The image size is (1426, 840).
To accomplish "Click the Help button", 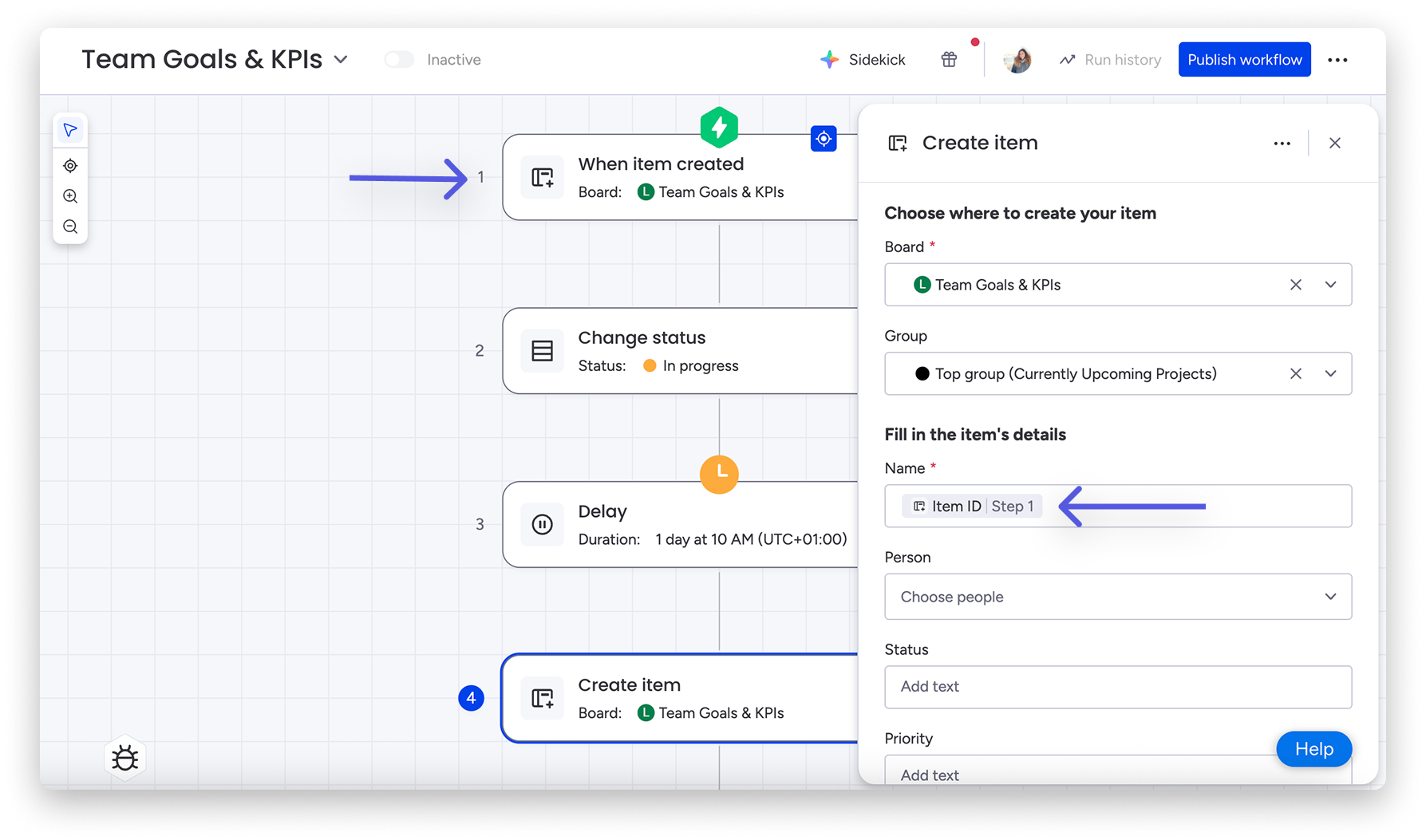I will coord(1313,749).
